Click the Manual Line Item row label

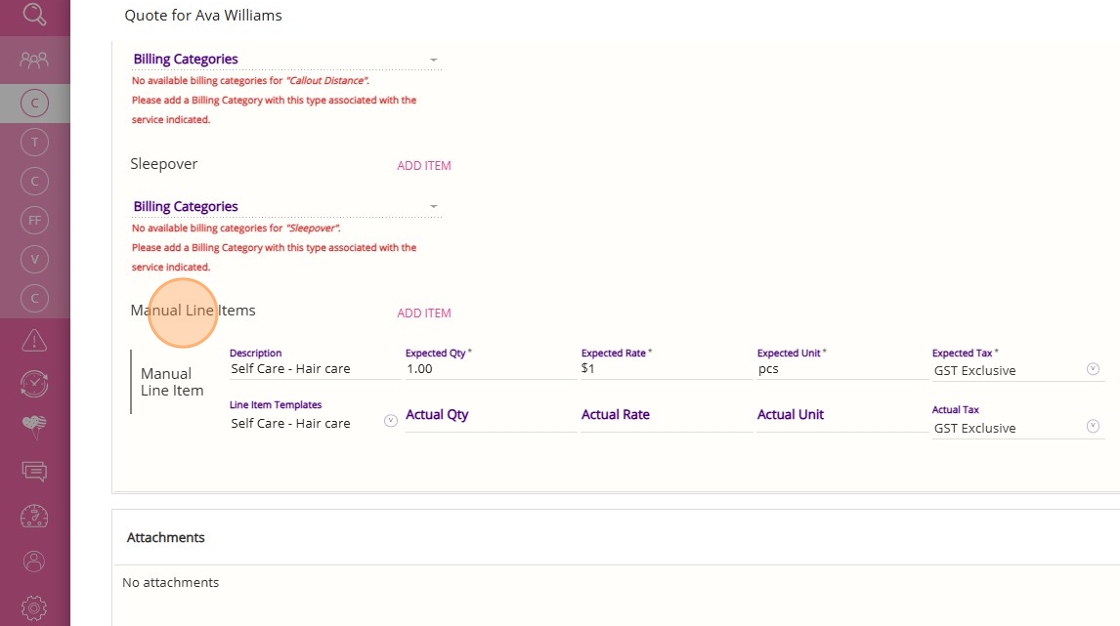[172, 382]
